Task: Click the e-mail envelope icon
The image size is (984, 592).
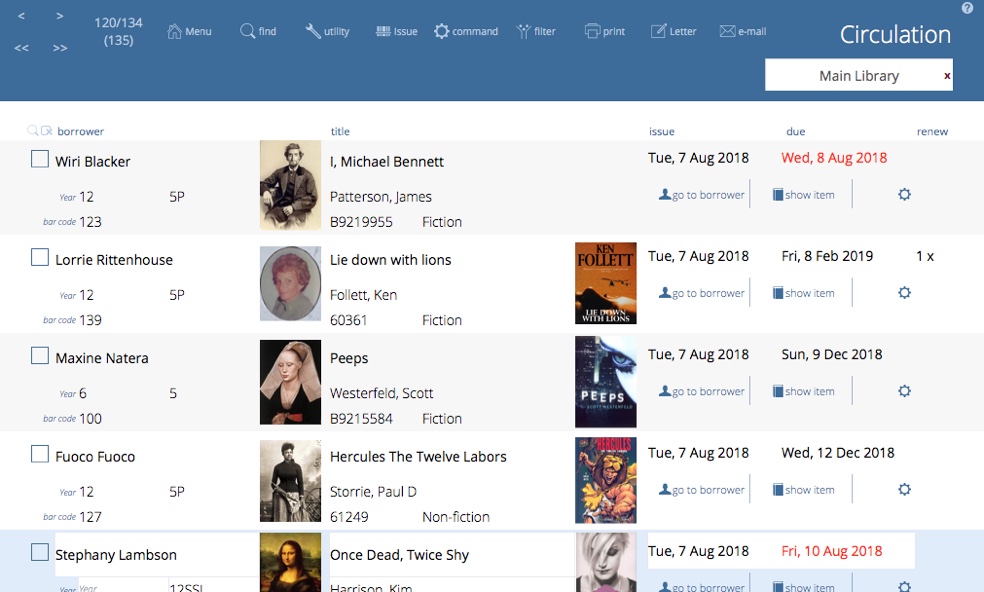Action: coord(727,31)
